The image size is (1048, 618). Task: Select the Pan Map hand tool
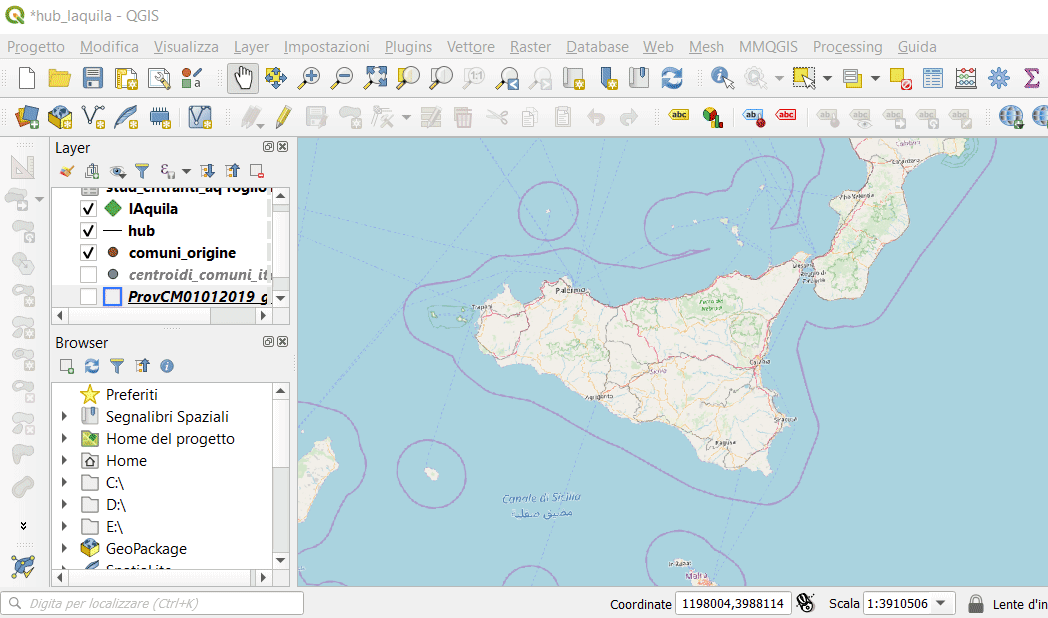[x=243, y=78]
